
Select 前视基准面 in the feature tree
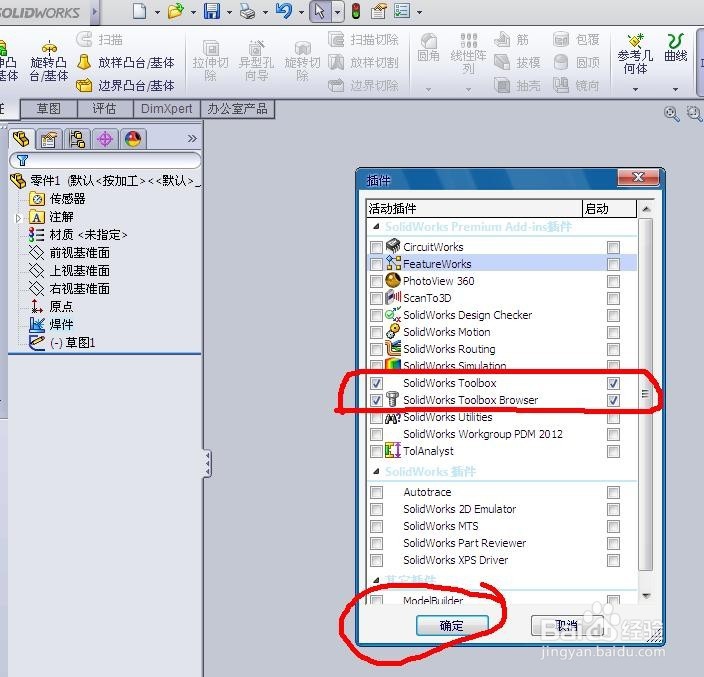[79, 253]
